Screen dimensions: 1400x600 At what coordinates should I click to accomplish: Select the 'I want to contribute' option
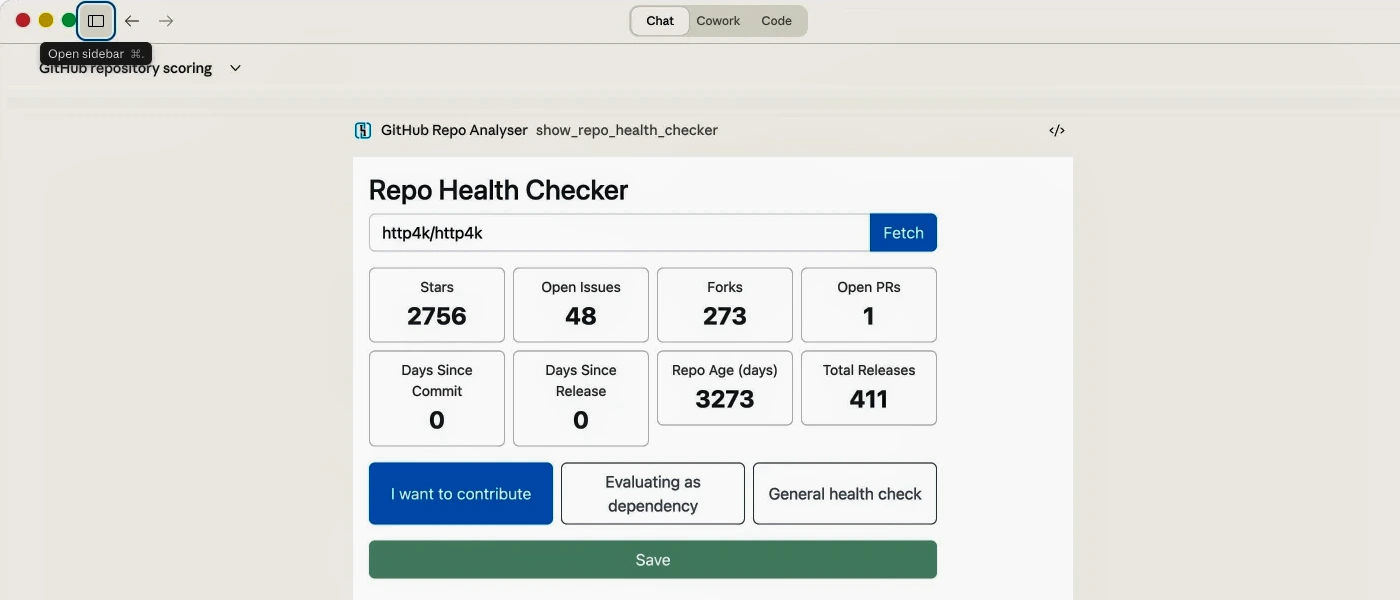(x=461, y=493)
